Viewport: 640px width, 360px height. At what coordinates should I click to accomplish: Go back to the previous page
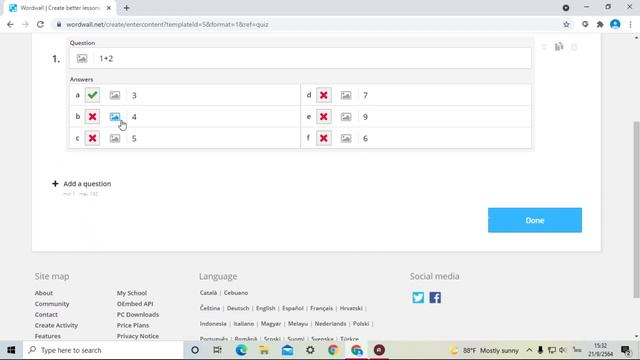point(10,24)
